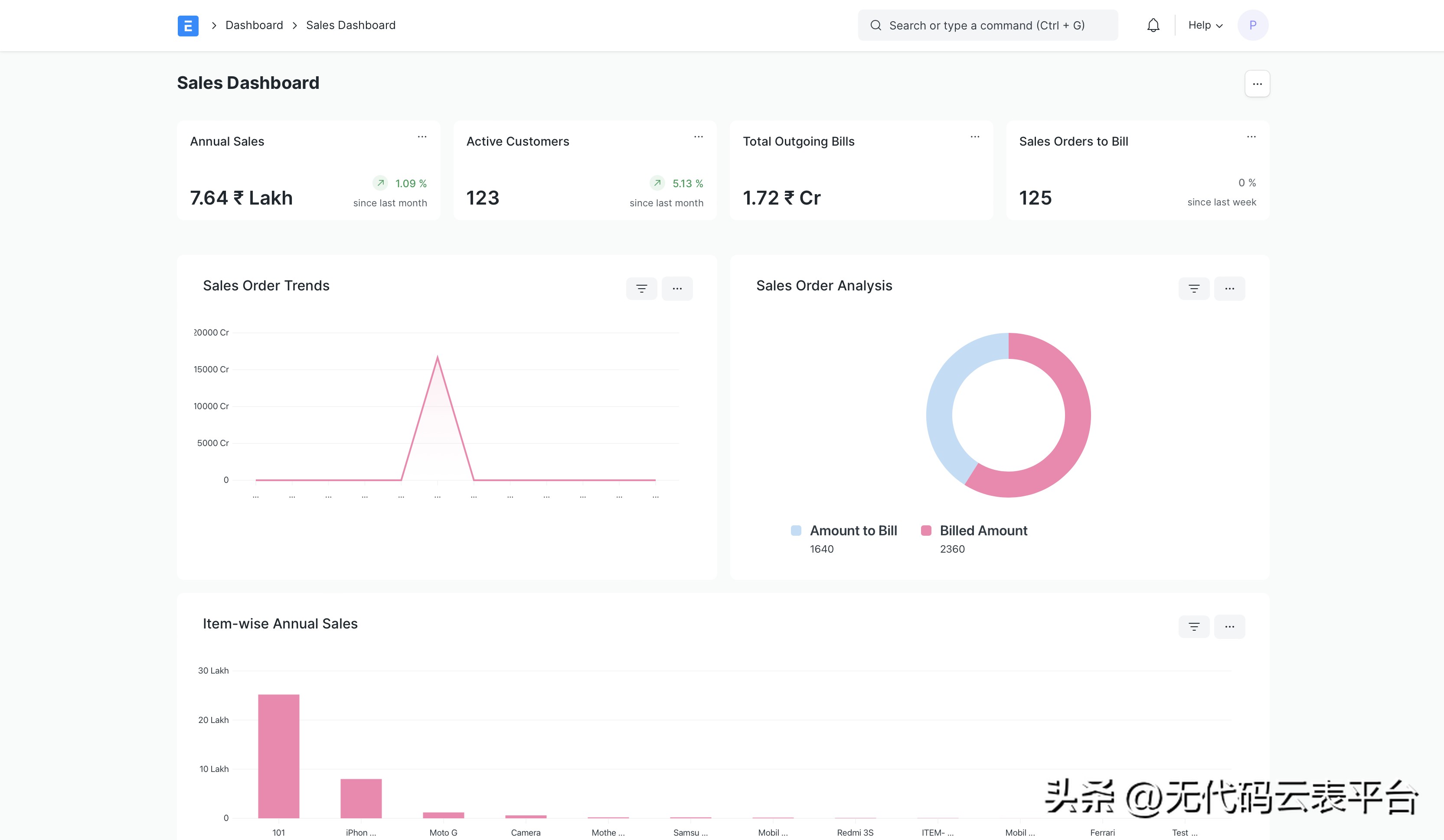This screenshot has height=840, width=1444.
Task: Open the notifications bell icon
Action: click(1153, 25)
